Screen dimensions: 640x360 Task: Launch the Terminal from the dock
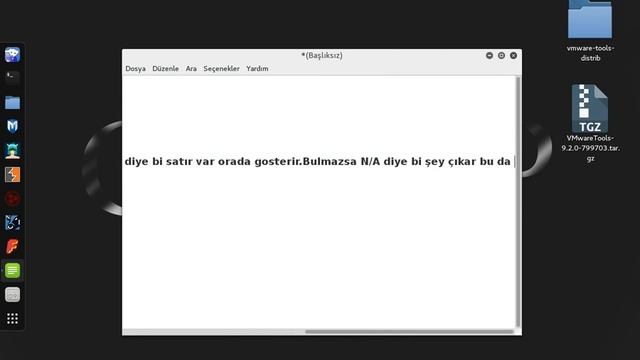12,78
